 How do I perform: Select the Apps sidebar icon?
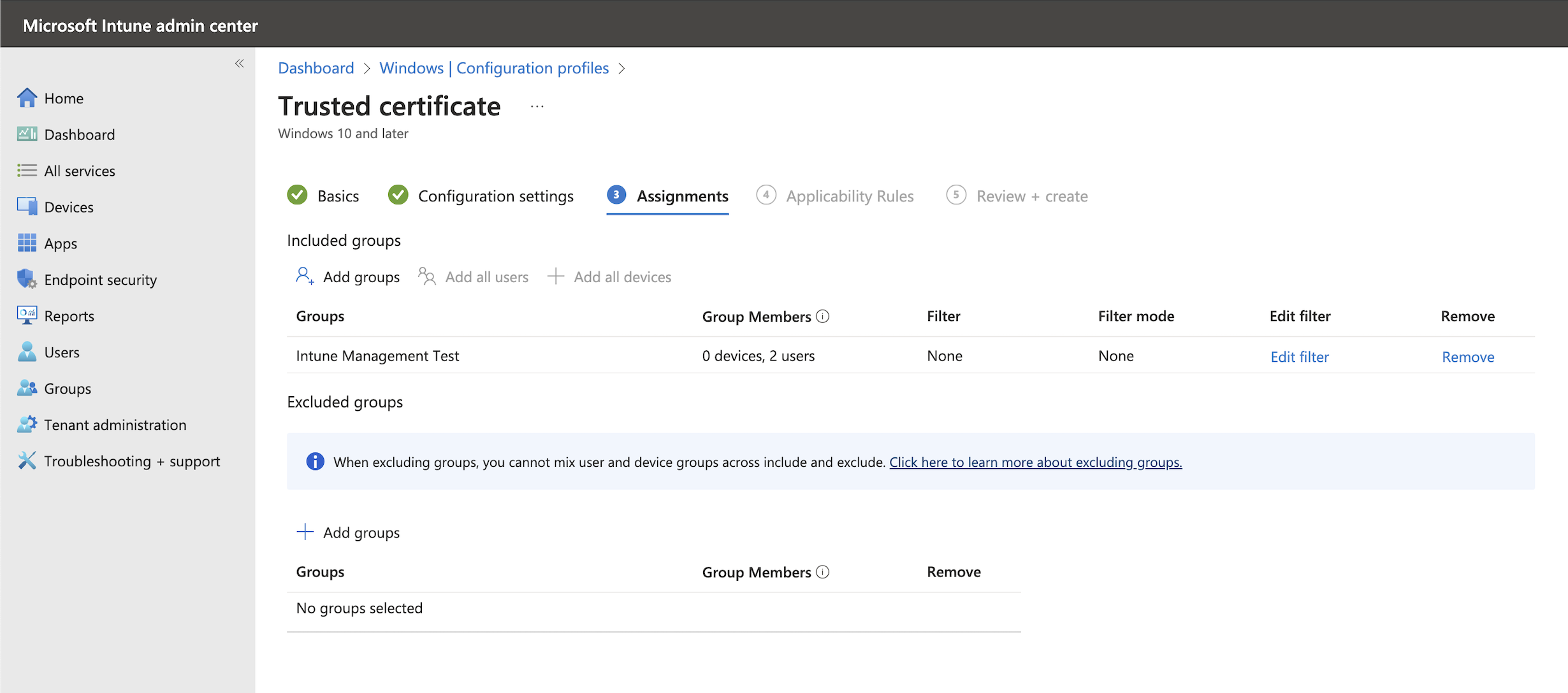(x=28, y=243)
